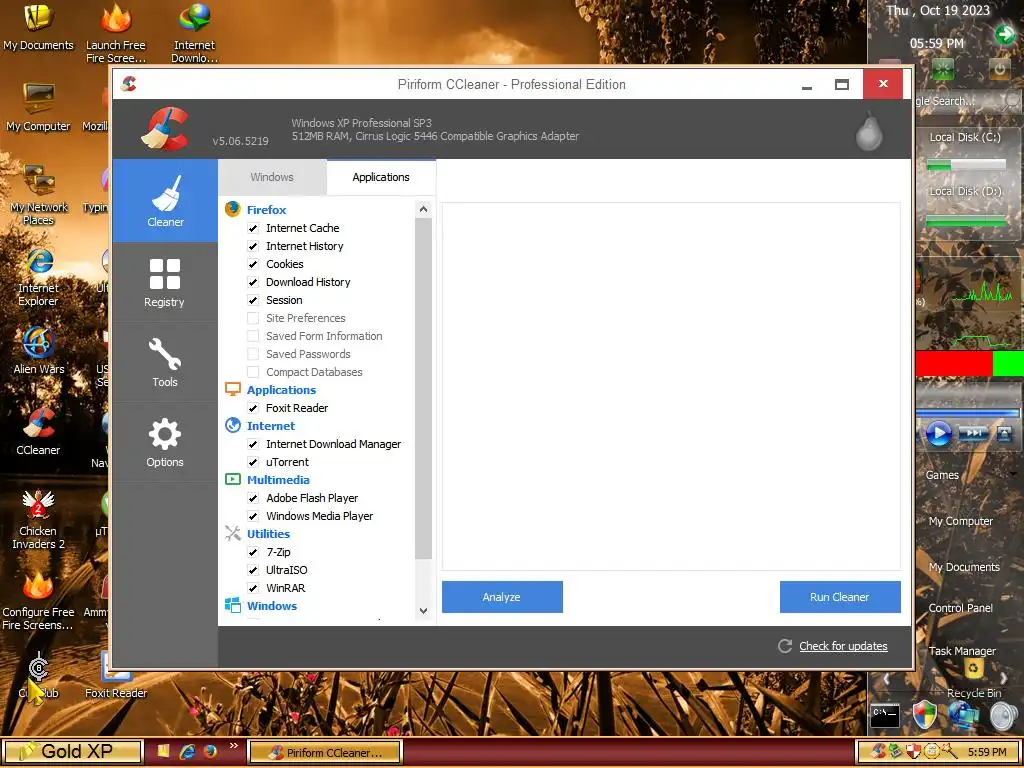
Task: Enable Compact Databases checkbox
Action: tap(253, 372)
